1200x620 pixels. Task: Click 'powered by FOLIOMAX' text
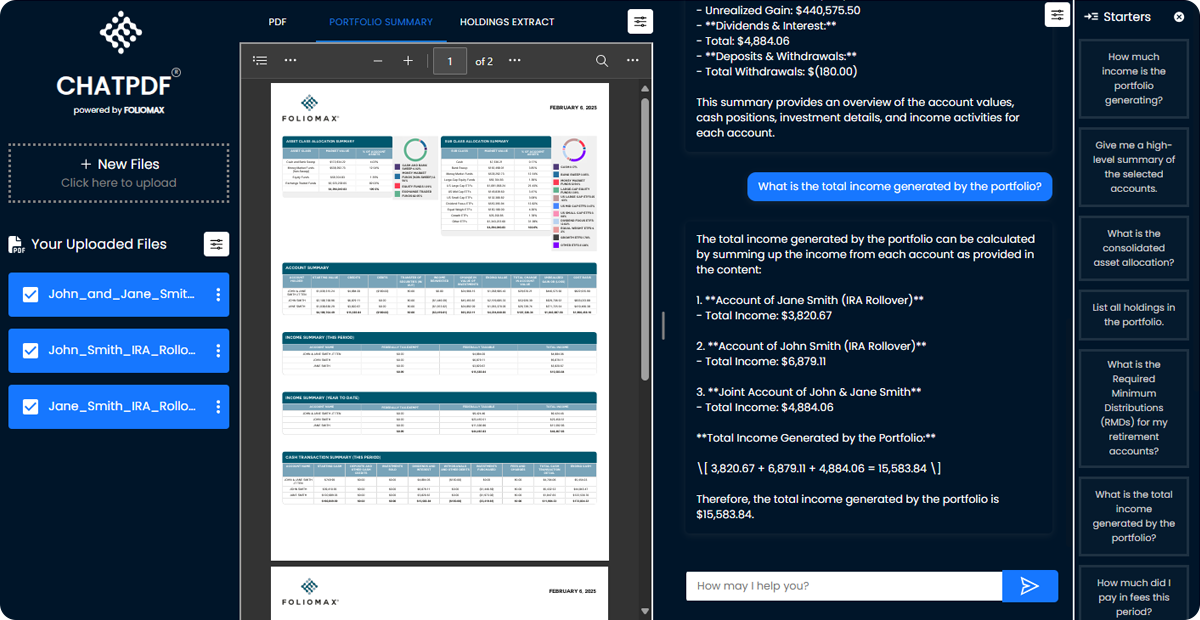point(119,110)
